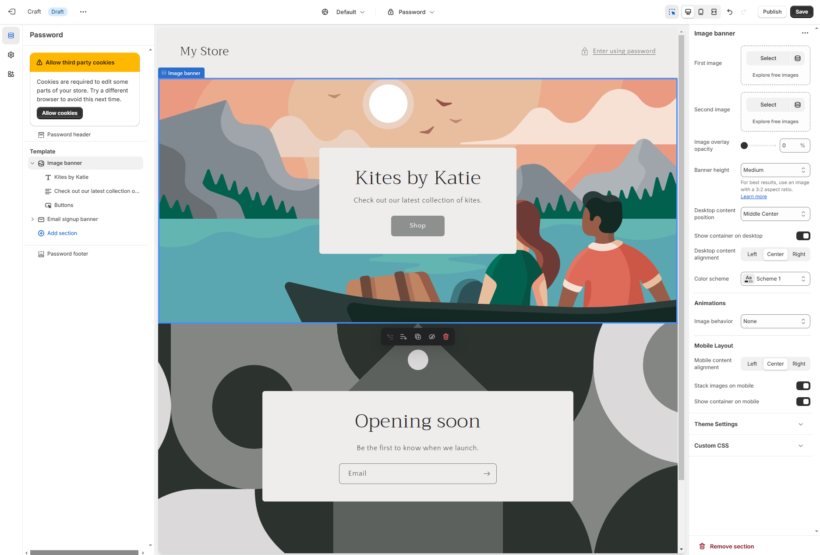Click database icon next to Second image Select
The width and height of the screenshot is (820, 555).
click(798, 105)
